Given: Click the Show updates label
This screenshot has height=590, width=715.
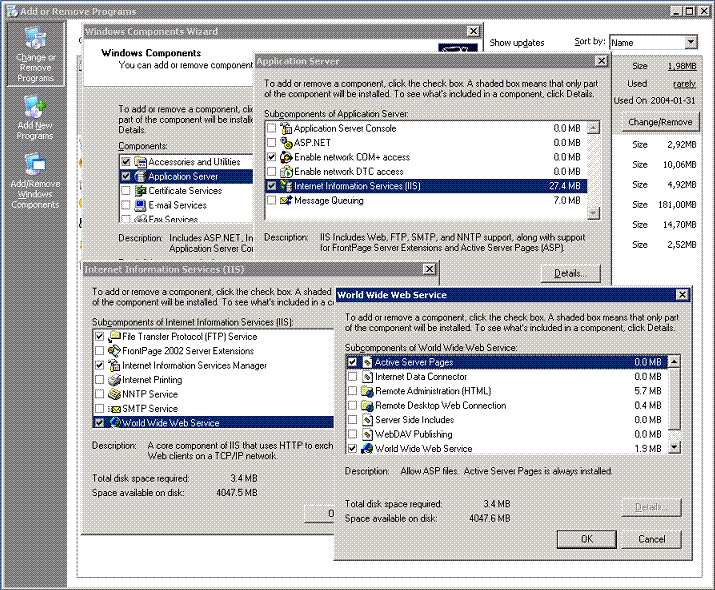Looking at the screenshot, I should tap(517, 43).
